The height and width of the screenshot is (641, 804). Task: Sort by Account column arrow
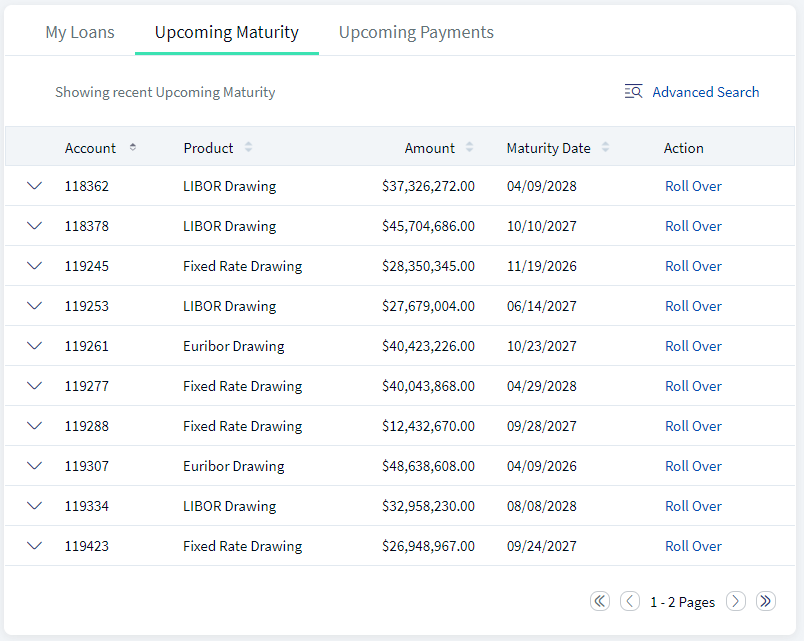pyautogui.click(x=133, y=147)
